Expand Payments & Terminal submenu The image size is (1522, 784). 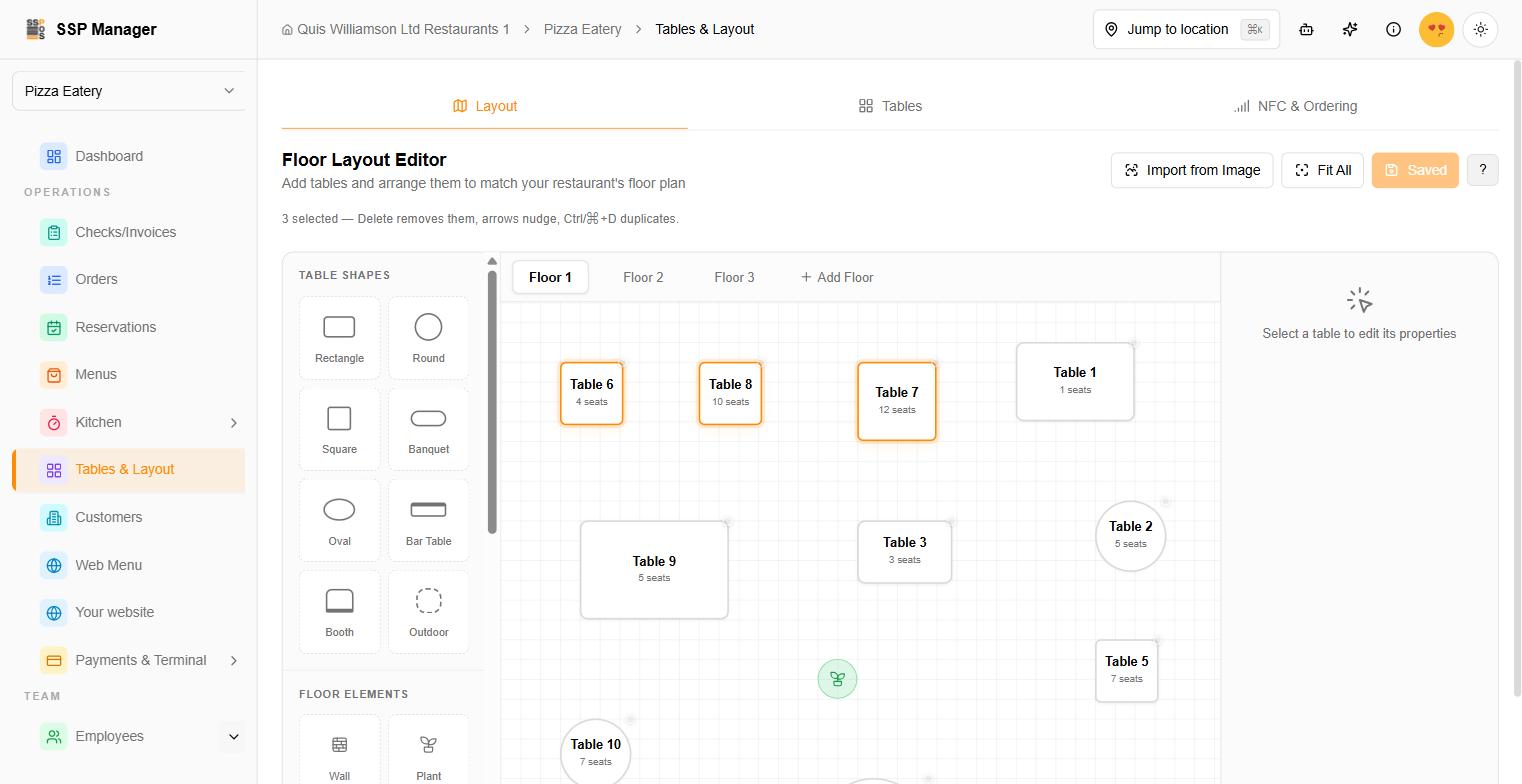point(234,660)
